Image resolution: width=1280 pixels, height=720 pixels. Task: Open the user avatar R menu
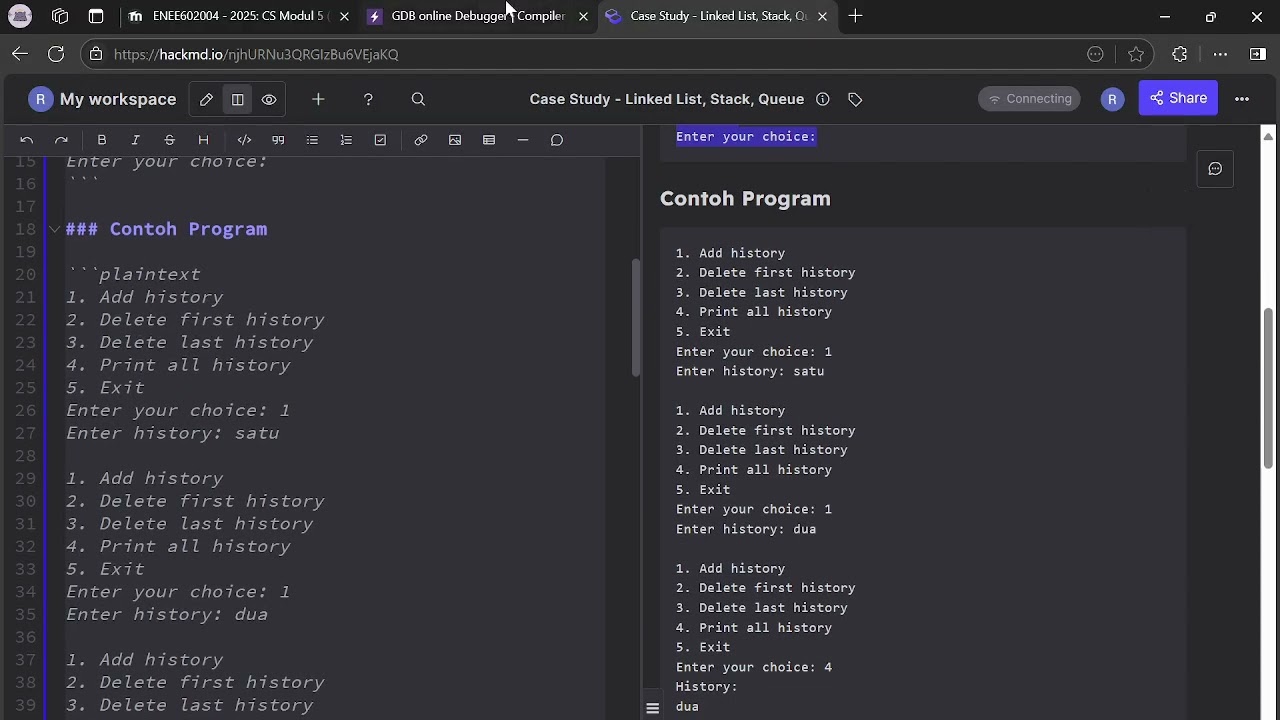coord(1112,98)
